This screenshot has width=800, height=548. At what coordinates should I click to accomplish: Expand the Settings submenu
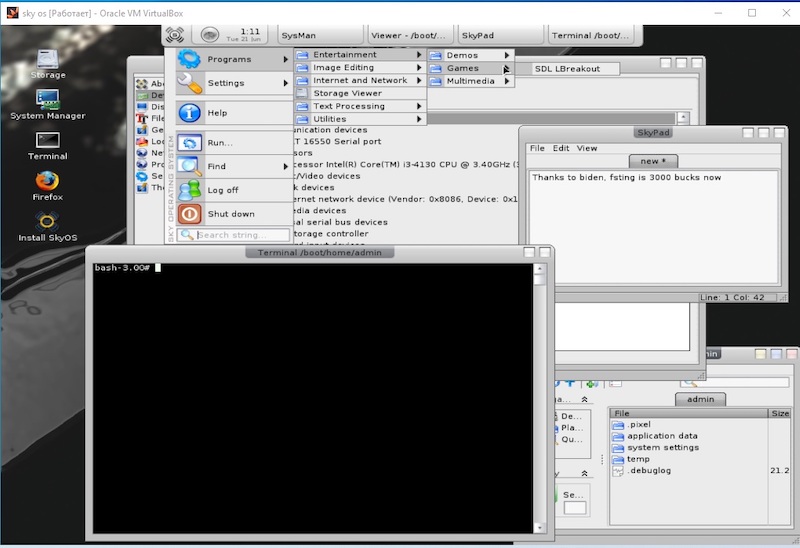pos(285,84)
